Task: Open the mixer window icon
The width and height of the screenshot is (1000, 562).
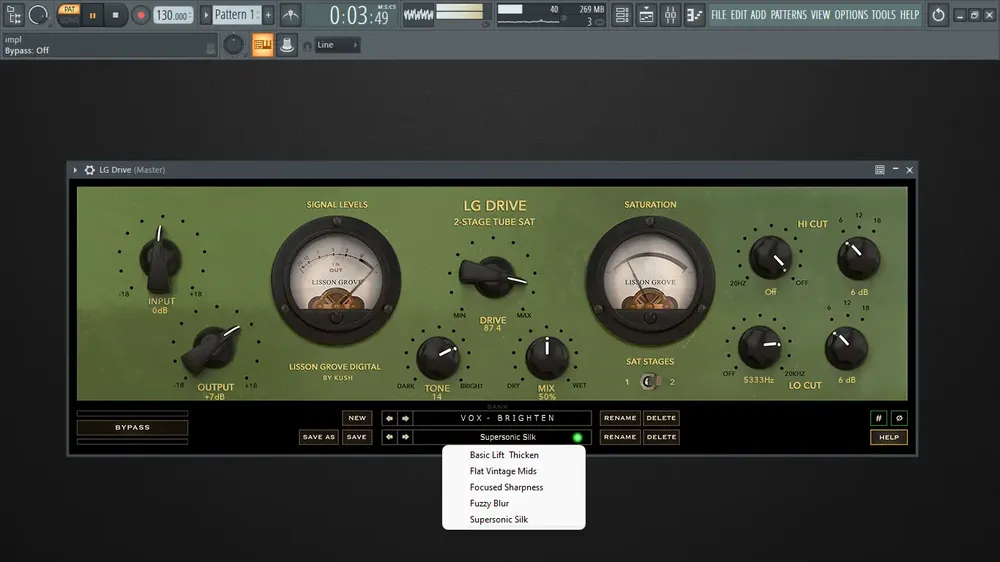Action: pyautogui.click(x=670, y=15)
